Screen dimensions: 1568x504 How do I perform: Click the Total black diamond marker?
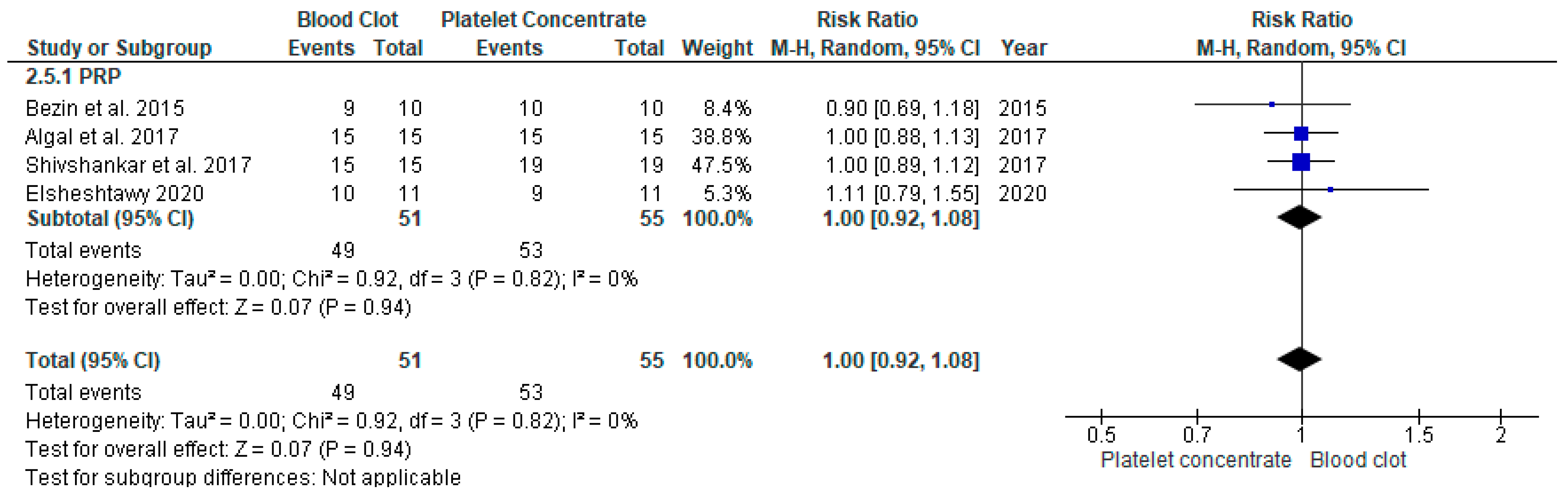click(1300, 360)
